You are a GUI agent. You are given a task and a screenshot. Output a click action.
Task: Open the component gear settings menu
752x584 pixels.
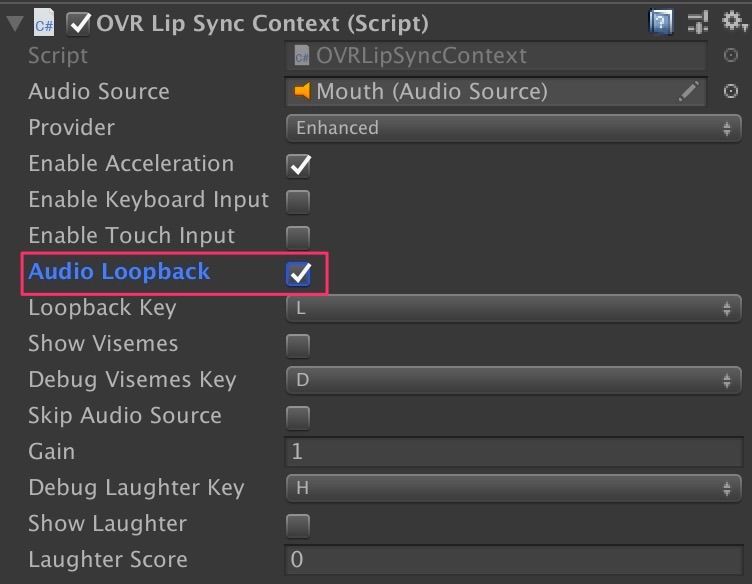tap(734, 21)
